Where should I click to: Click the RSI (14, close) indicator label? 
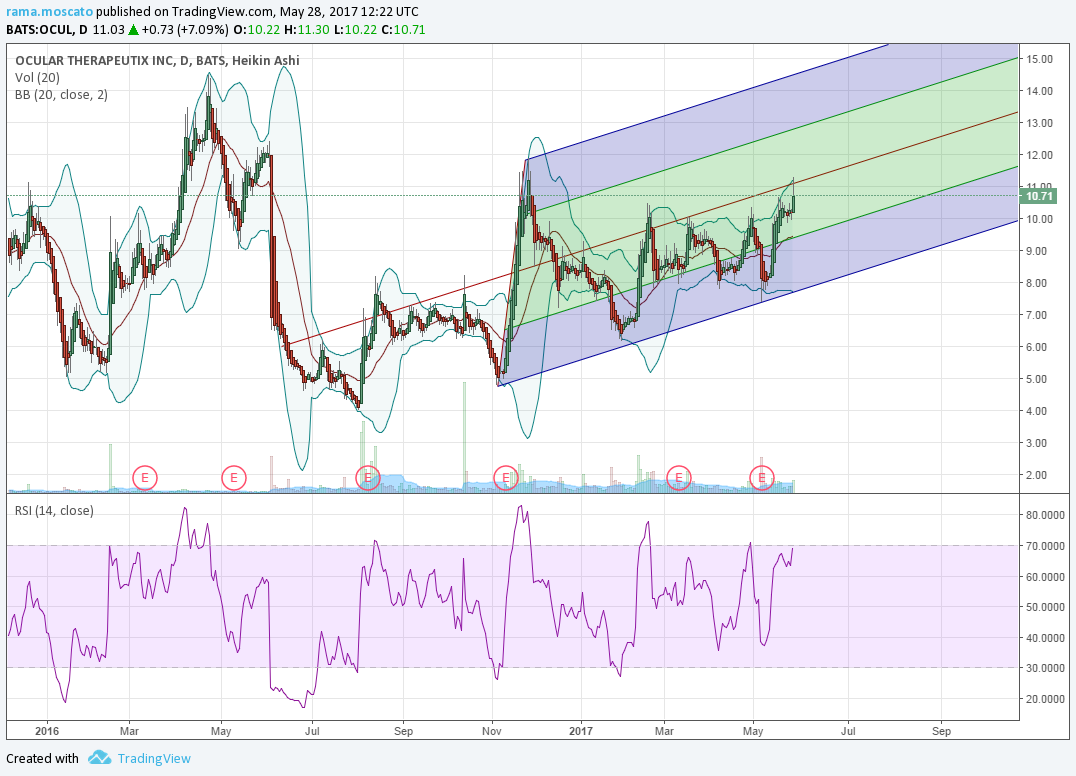tap(54, 510)
